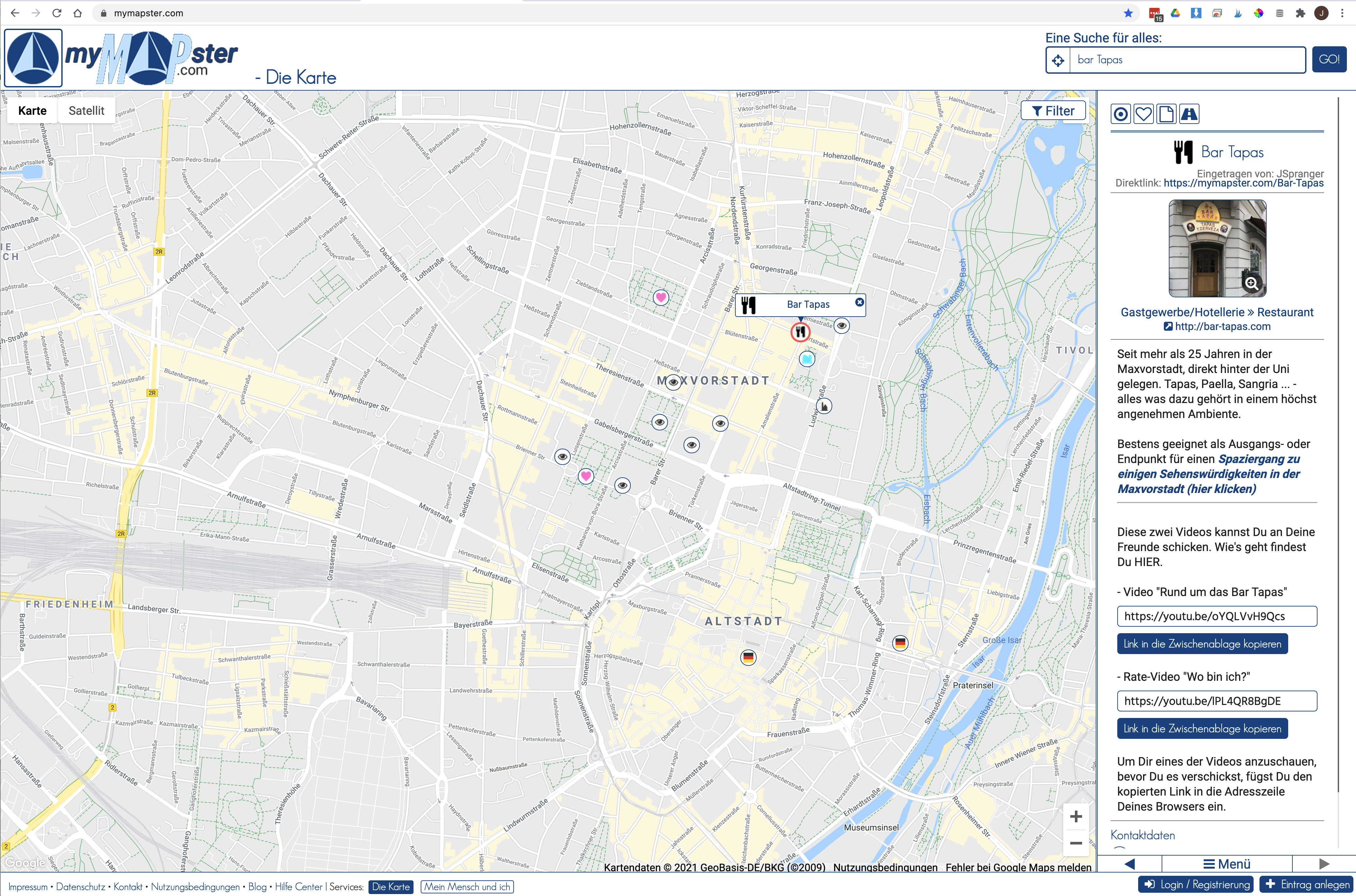This screenshot has width=1356, height=896.
Task: Open the Menü at the panel bottom
Action: [x=1227, y=864]
